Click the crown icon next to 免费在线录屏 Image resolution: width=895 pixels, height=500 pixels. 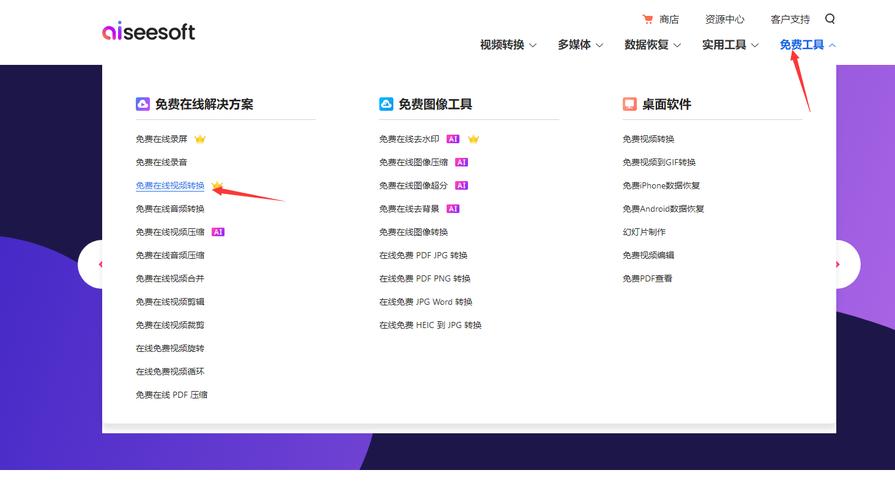click(200, 139)
